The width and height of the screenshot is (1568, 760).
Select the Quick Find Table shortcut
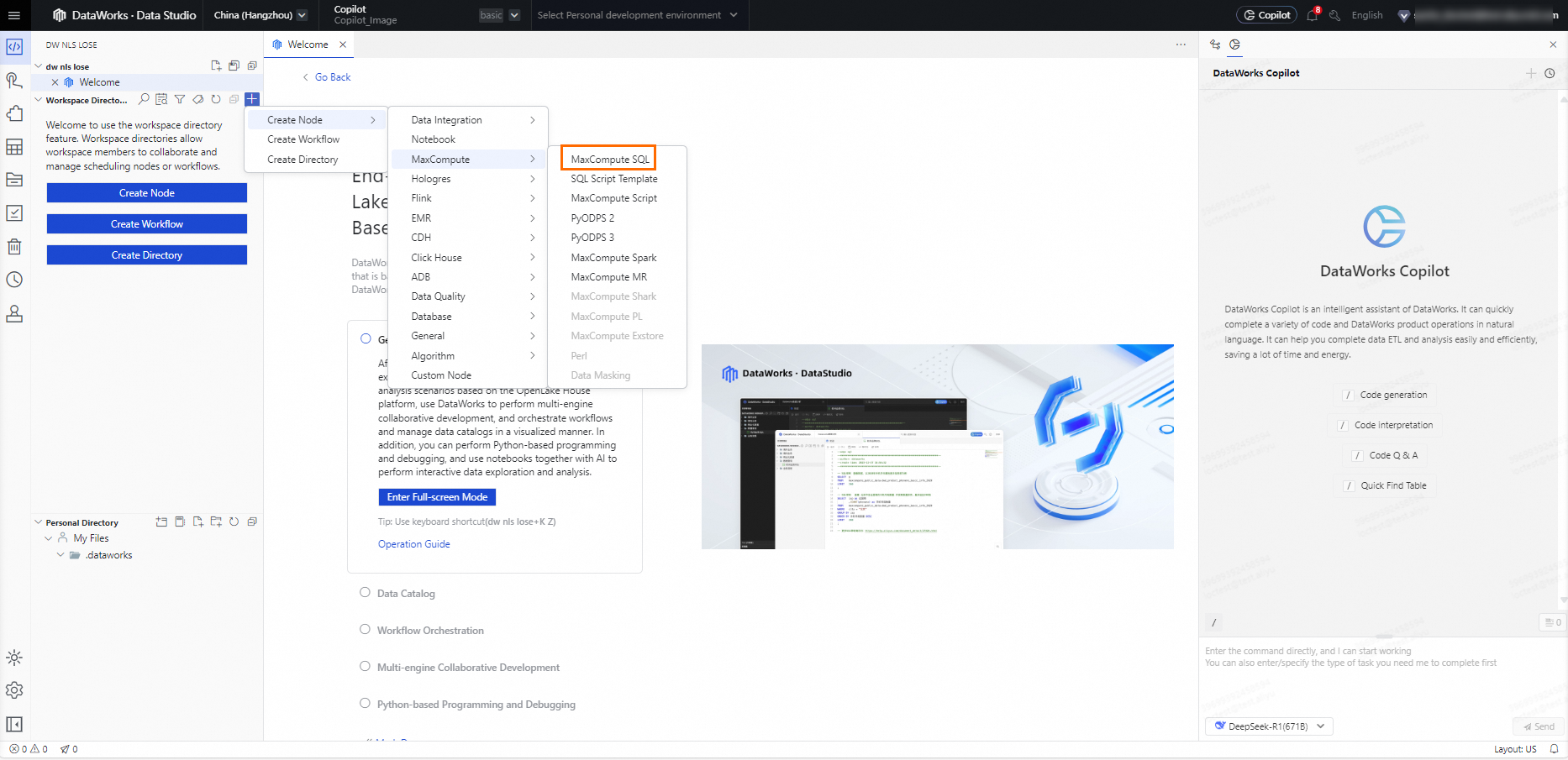click(x=1385, y=485)
